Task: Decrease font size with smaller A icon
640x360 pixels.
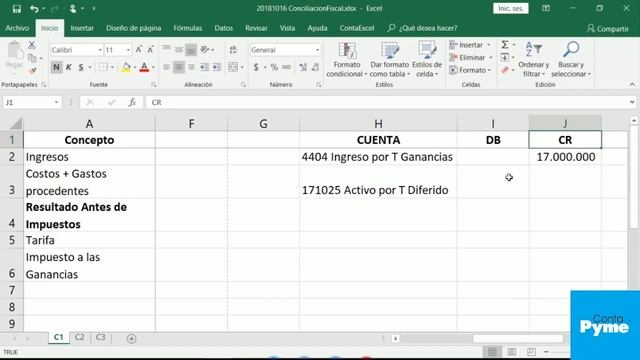Action: [x=150, y=50]
